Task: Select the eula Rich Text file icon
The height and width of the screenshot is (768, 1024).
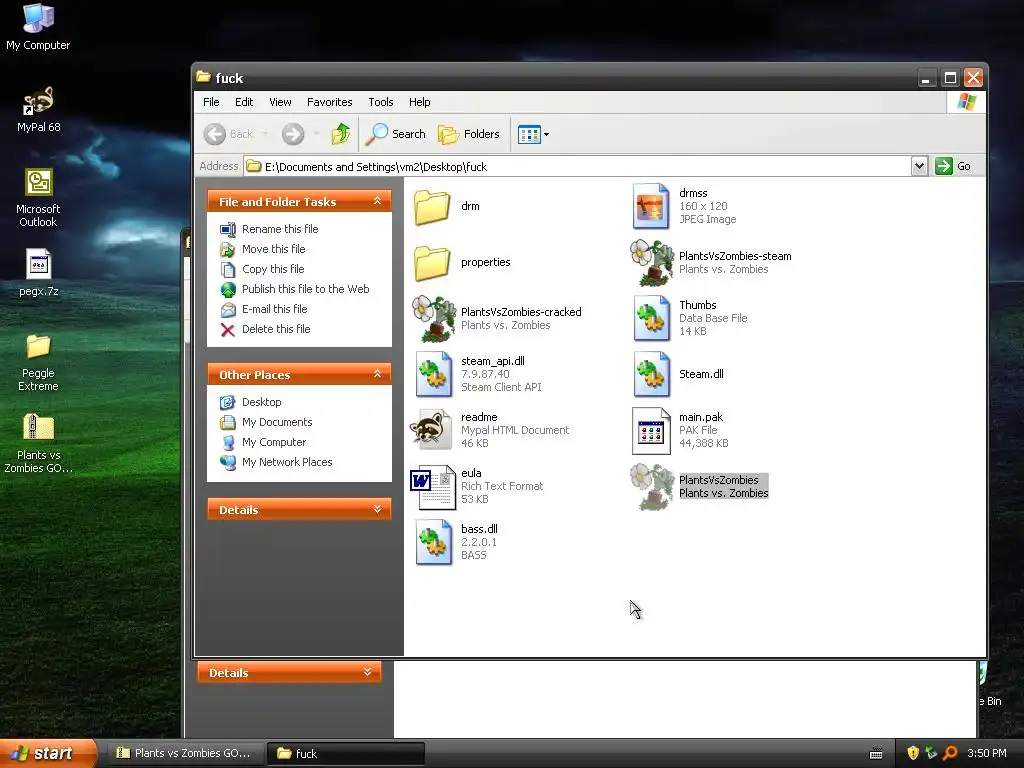Action: [433, 487]
